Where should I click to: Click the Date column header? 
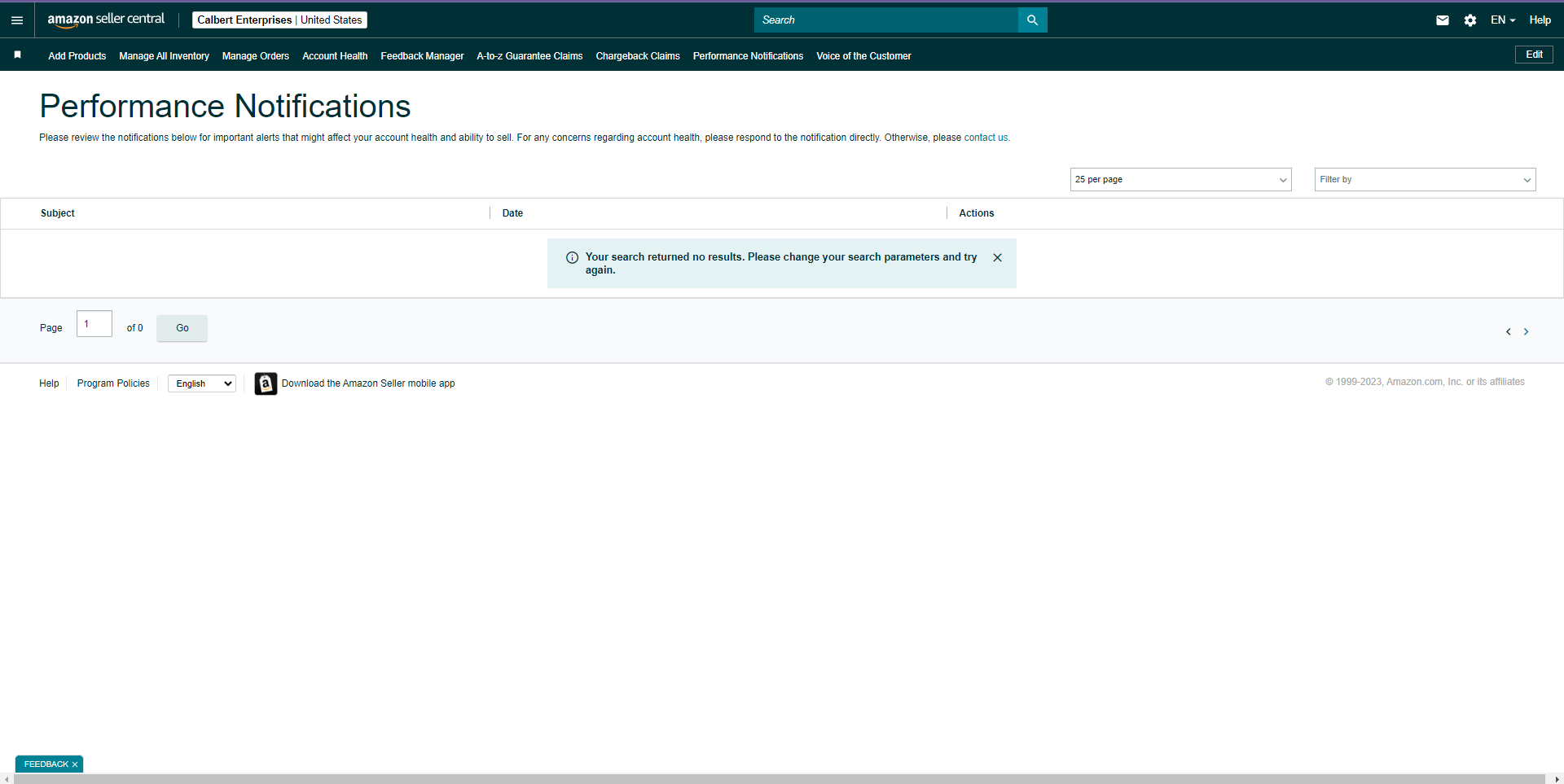tap(512, 213)
